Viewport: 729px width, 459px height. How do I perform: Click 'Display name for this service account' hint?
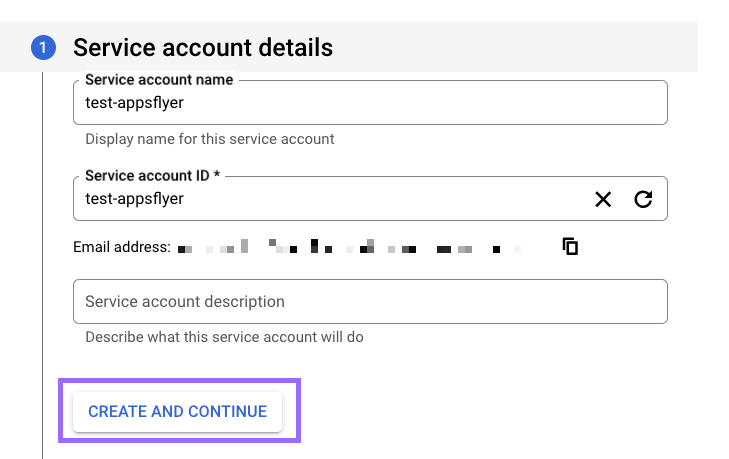tap(209, 139)
